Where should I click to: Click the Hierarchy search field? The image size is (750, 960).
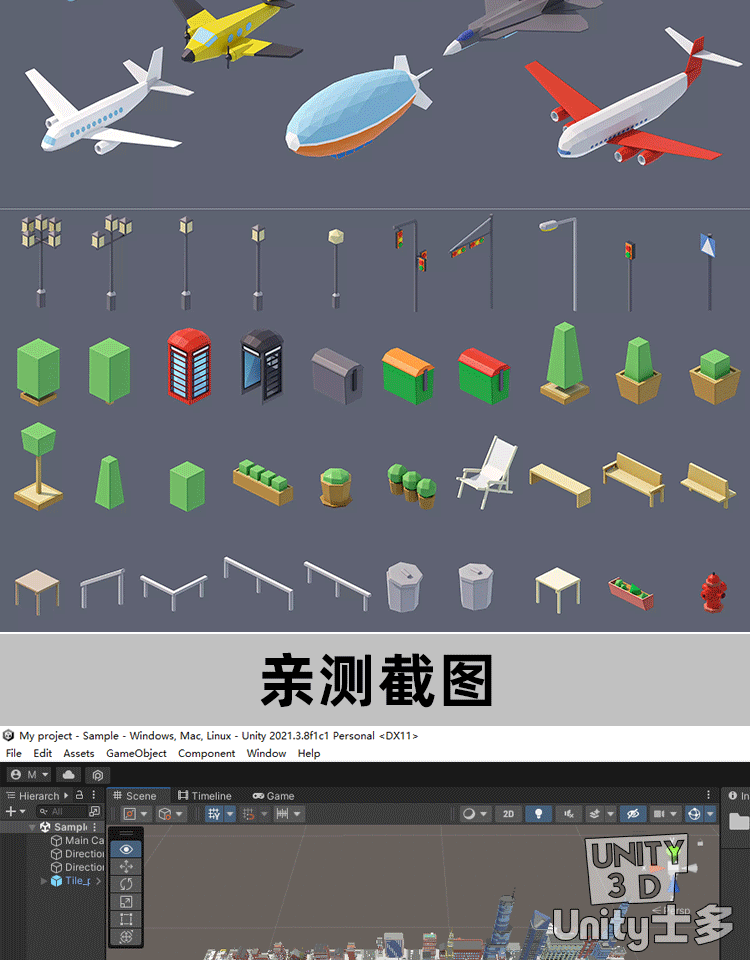pos(62,811)
